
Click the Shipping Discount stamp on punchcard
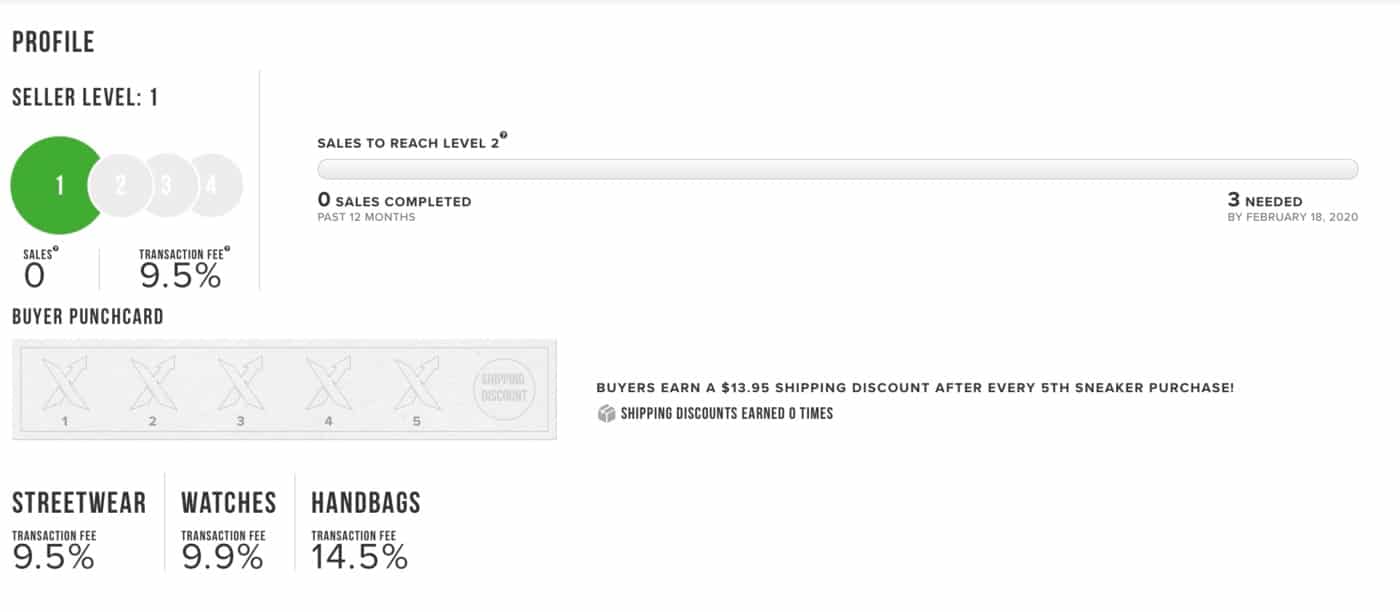click(503, 387)
